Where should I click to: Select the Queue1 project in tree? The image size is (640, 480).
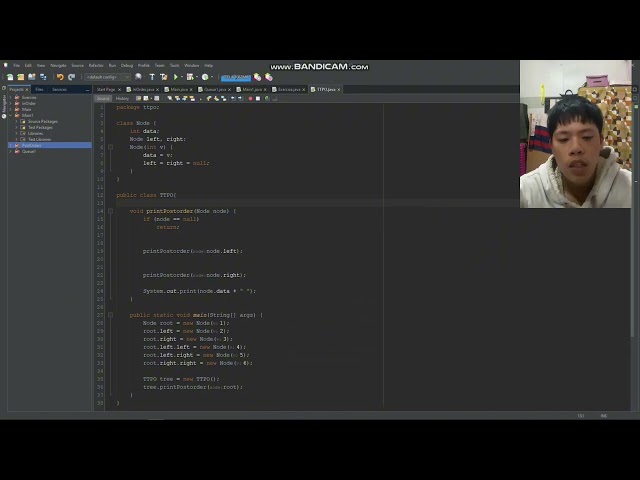[29, 151]
